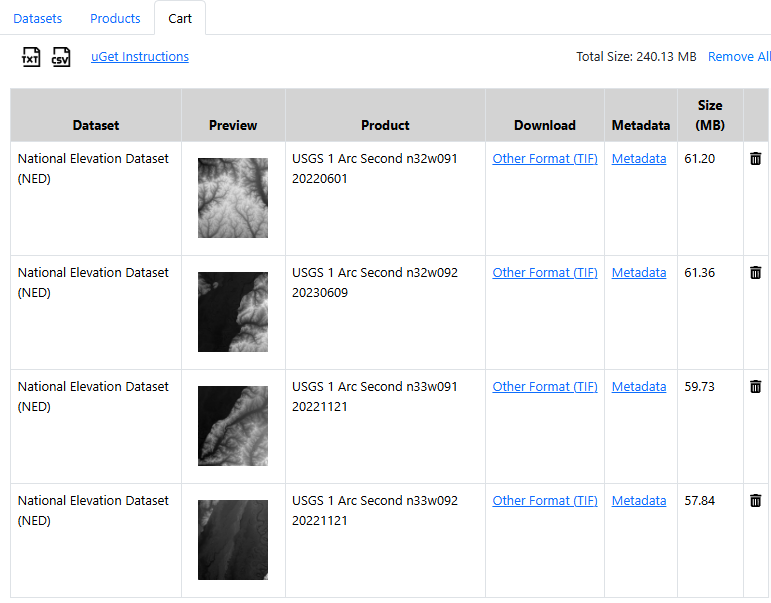This screenshot has height=603, width=771.
Task: View n32w092 elevation preview image
Action: point(233,312)
